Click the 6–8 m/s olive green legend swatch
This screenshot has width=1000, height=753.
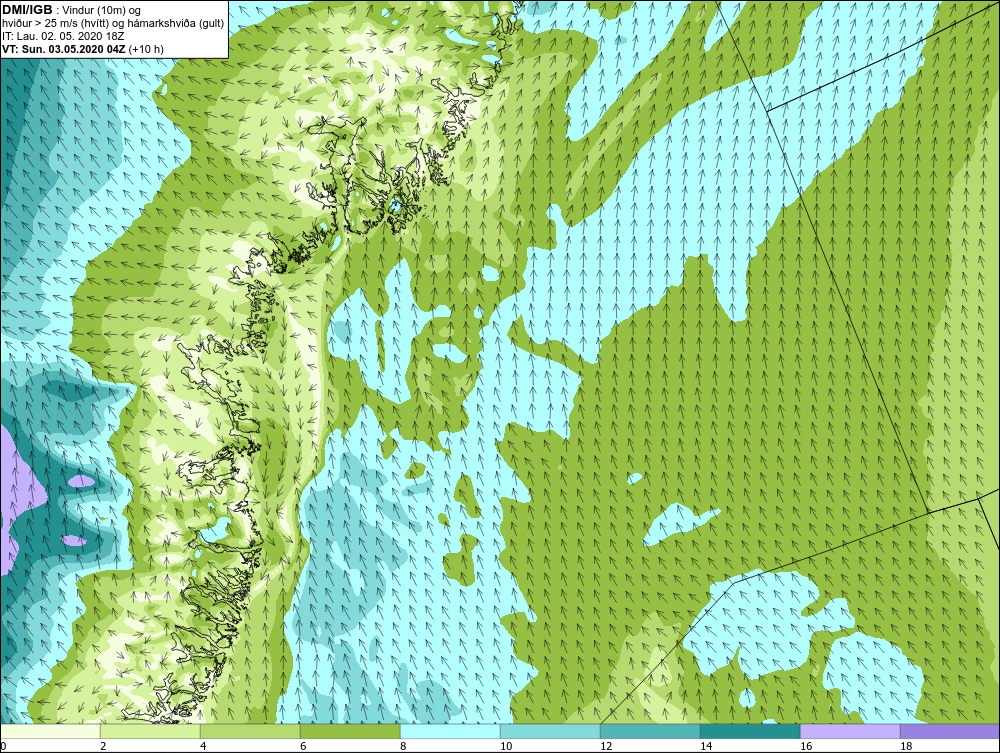pos(350,731)
